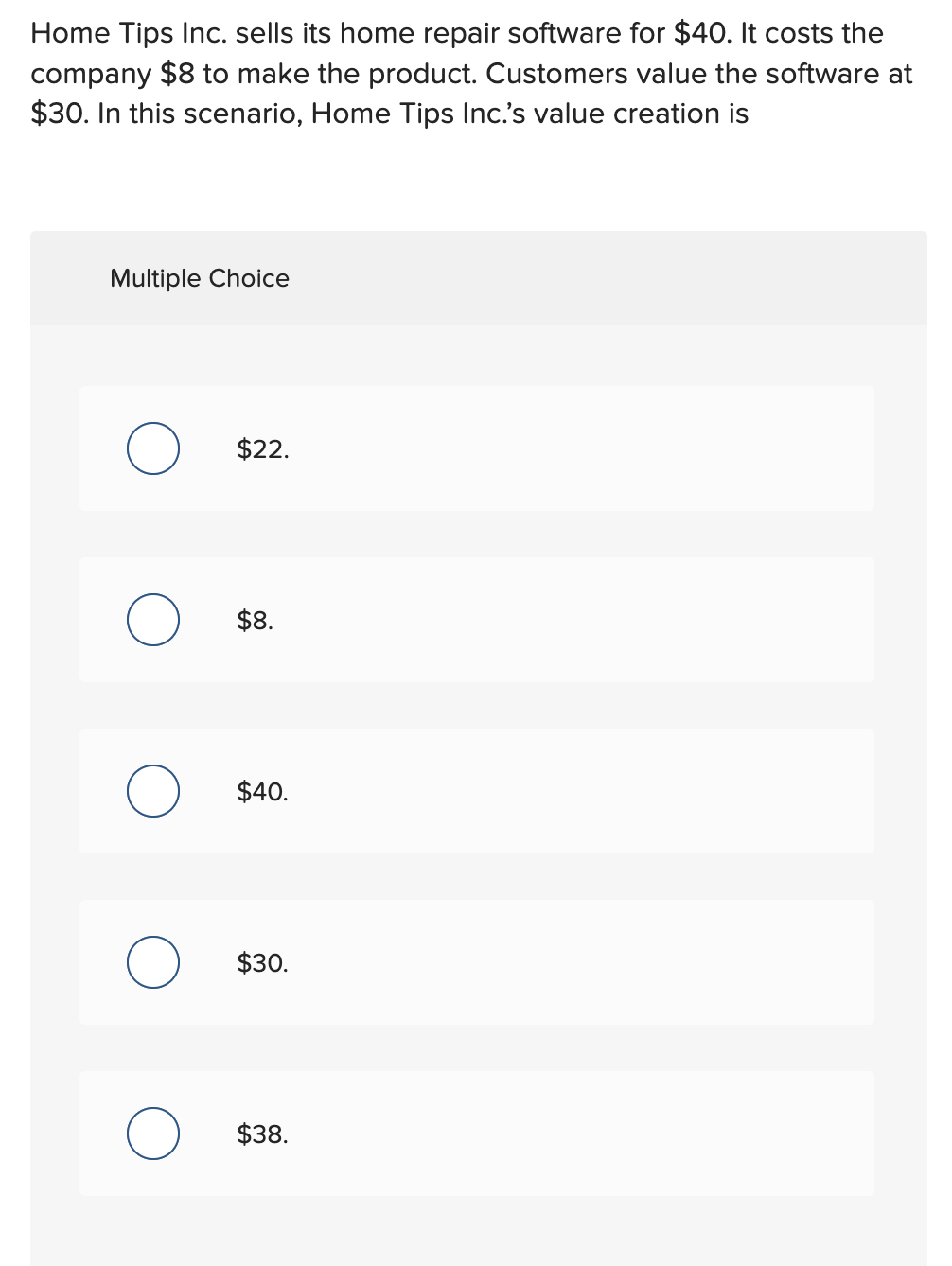Select the $38 radio button
The image size is (952, 1266).
153,1134
